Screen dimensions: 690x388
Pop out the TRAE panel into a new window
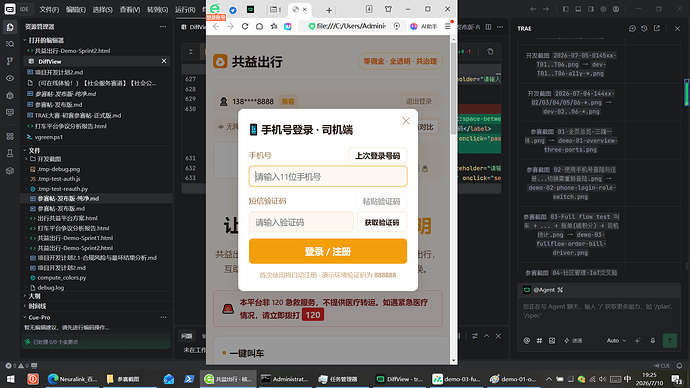[x=657, y=28]
